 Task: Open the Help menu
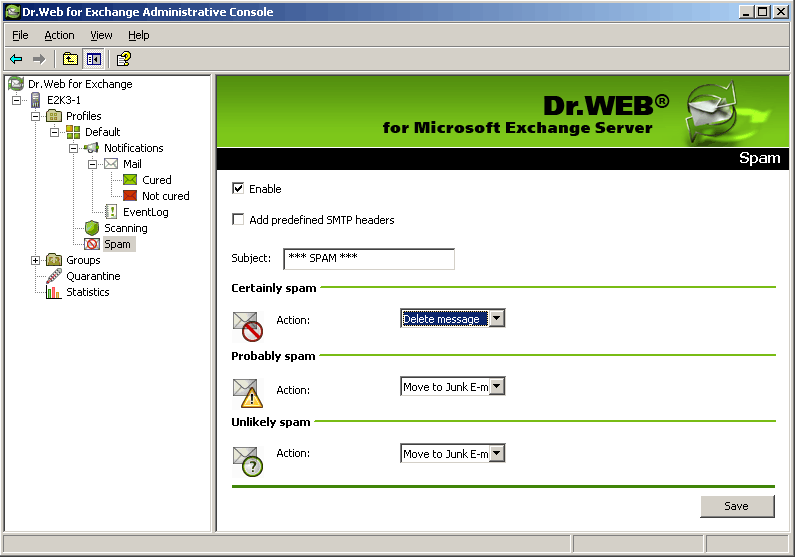[138, 35]
